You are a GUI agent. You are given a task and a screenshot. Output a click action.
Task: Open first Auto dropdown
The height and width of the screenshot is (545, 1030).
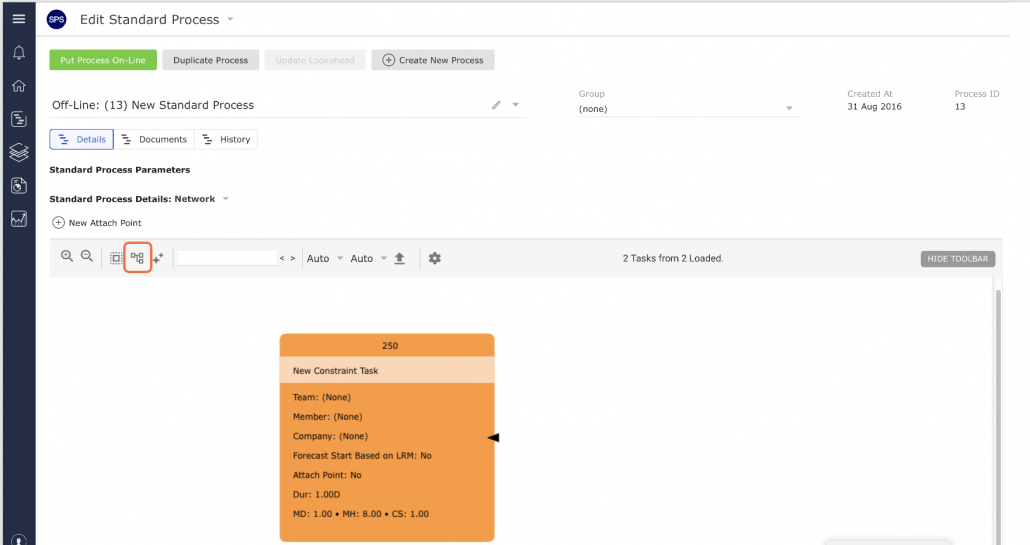[325, 259]
